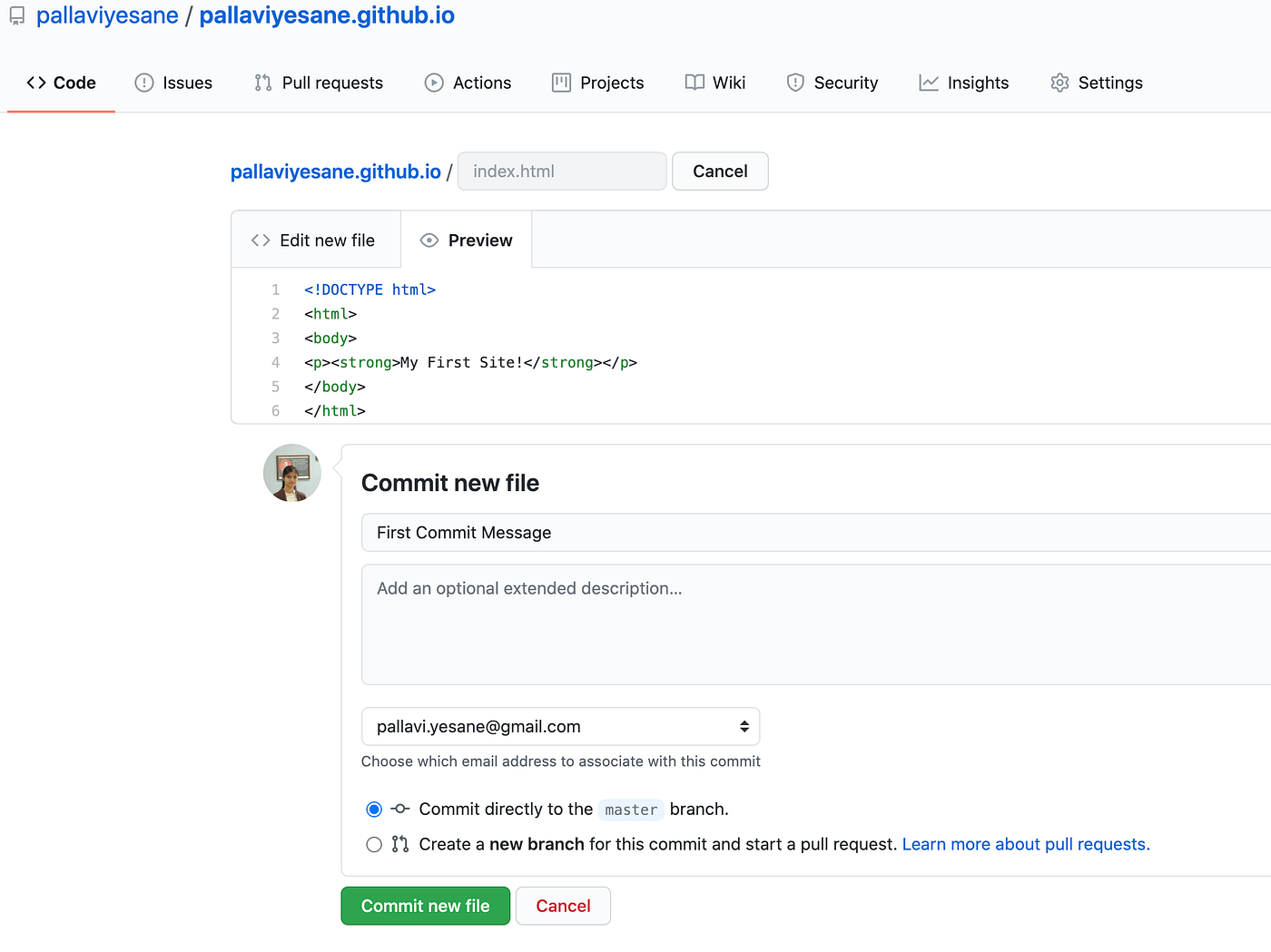The height and width of the screenshot is (952, 1271).
Task: Click the DOCTYPE html code line
Action: coord(370,290)
